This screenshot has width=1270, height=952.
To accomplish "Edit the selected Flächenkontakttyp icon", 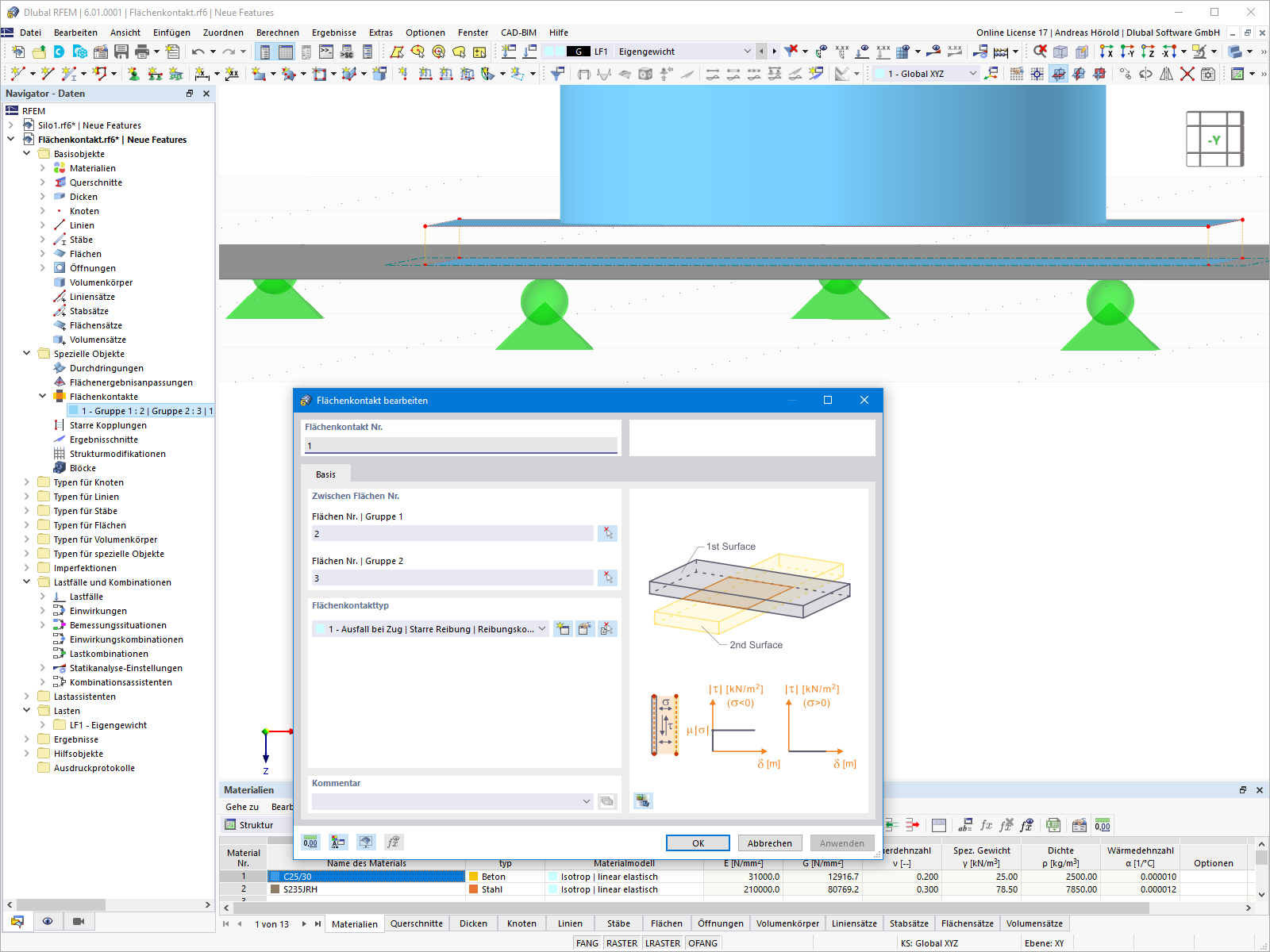I will (585, 629).
